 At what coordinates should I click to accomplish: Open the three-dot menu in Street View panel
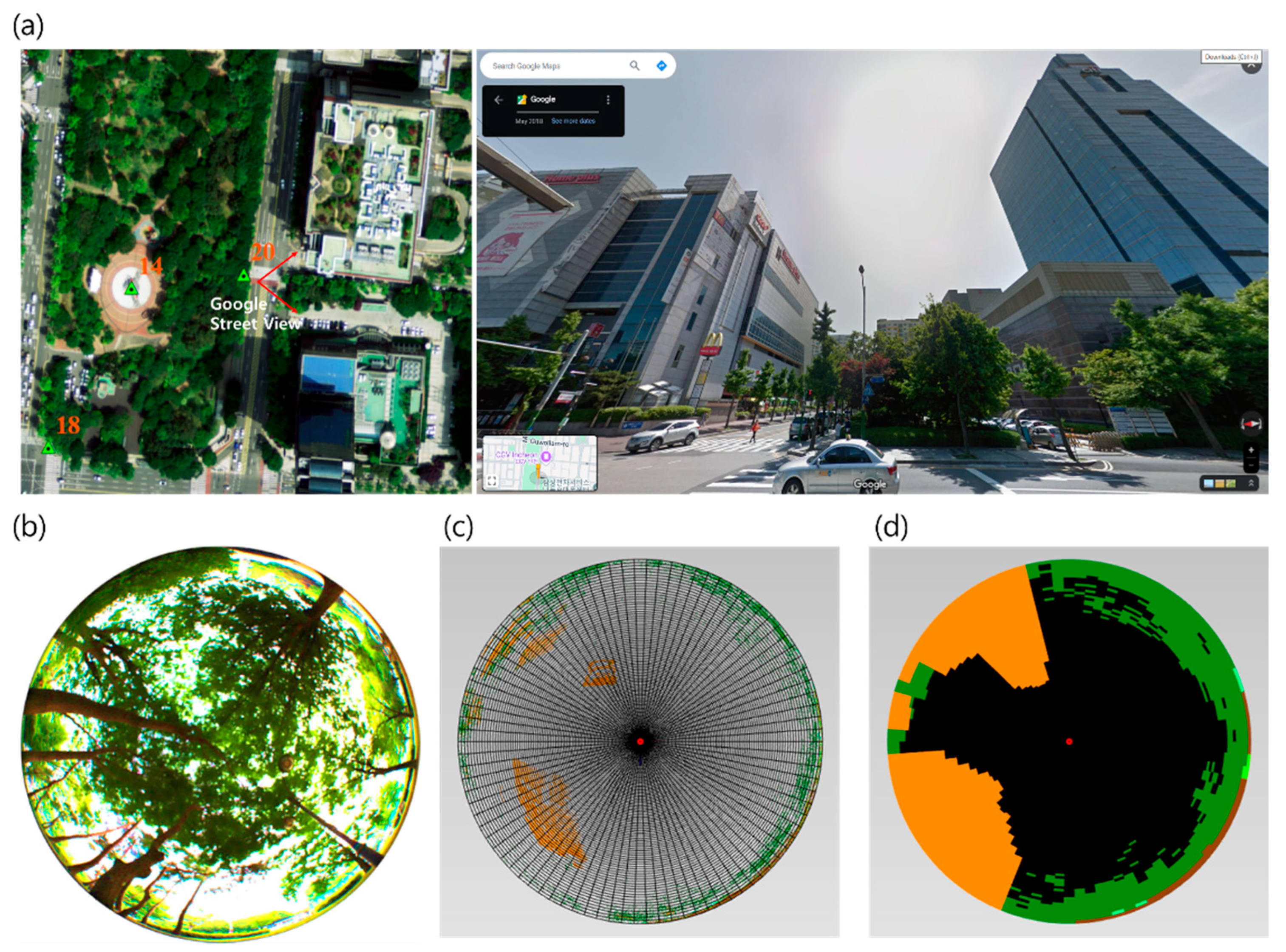coord(608,100)
